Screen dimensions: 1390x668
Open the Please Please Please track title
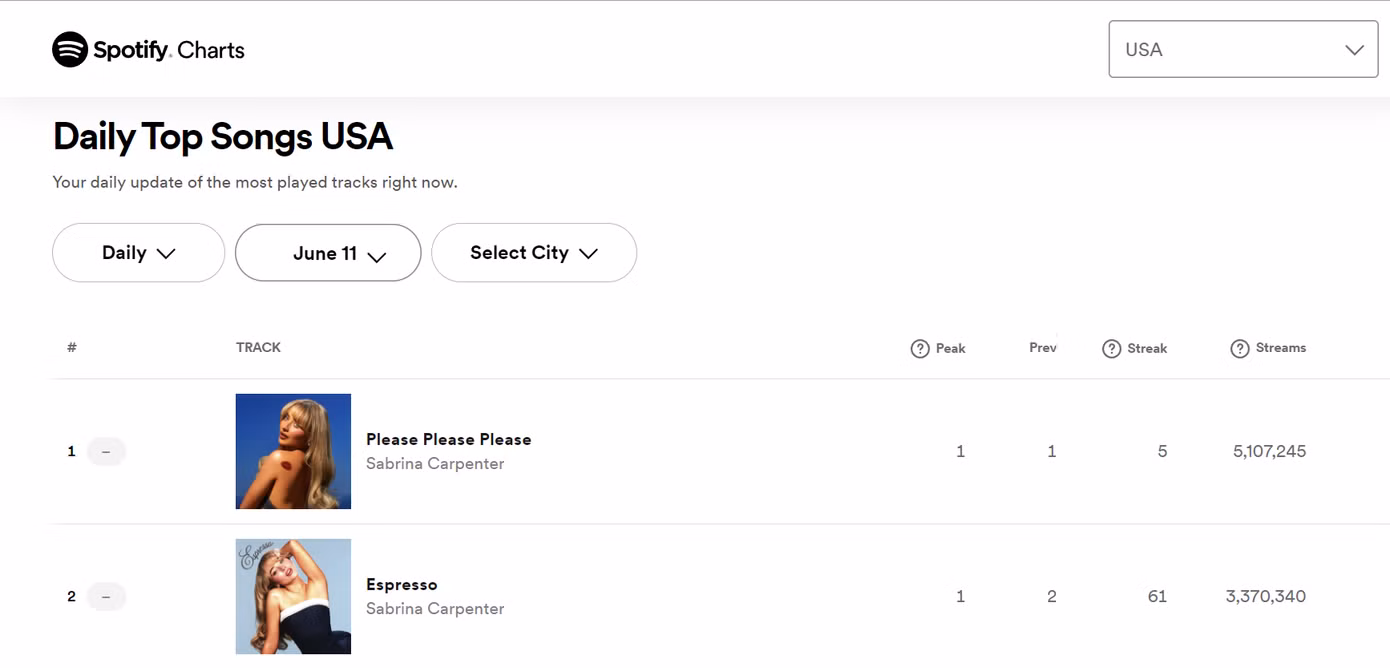(x=448, y=439)
